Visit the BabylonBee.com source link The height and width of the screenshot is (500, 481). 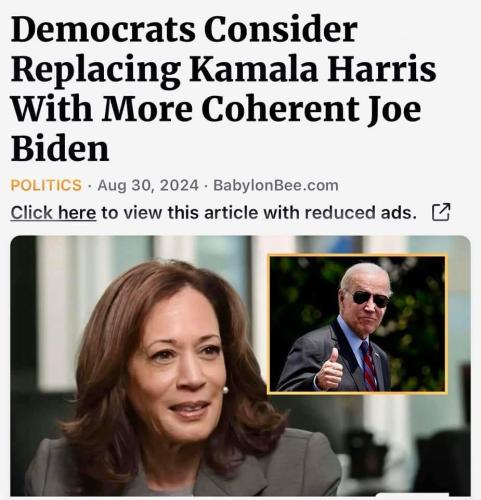[x=276, y=185]
